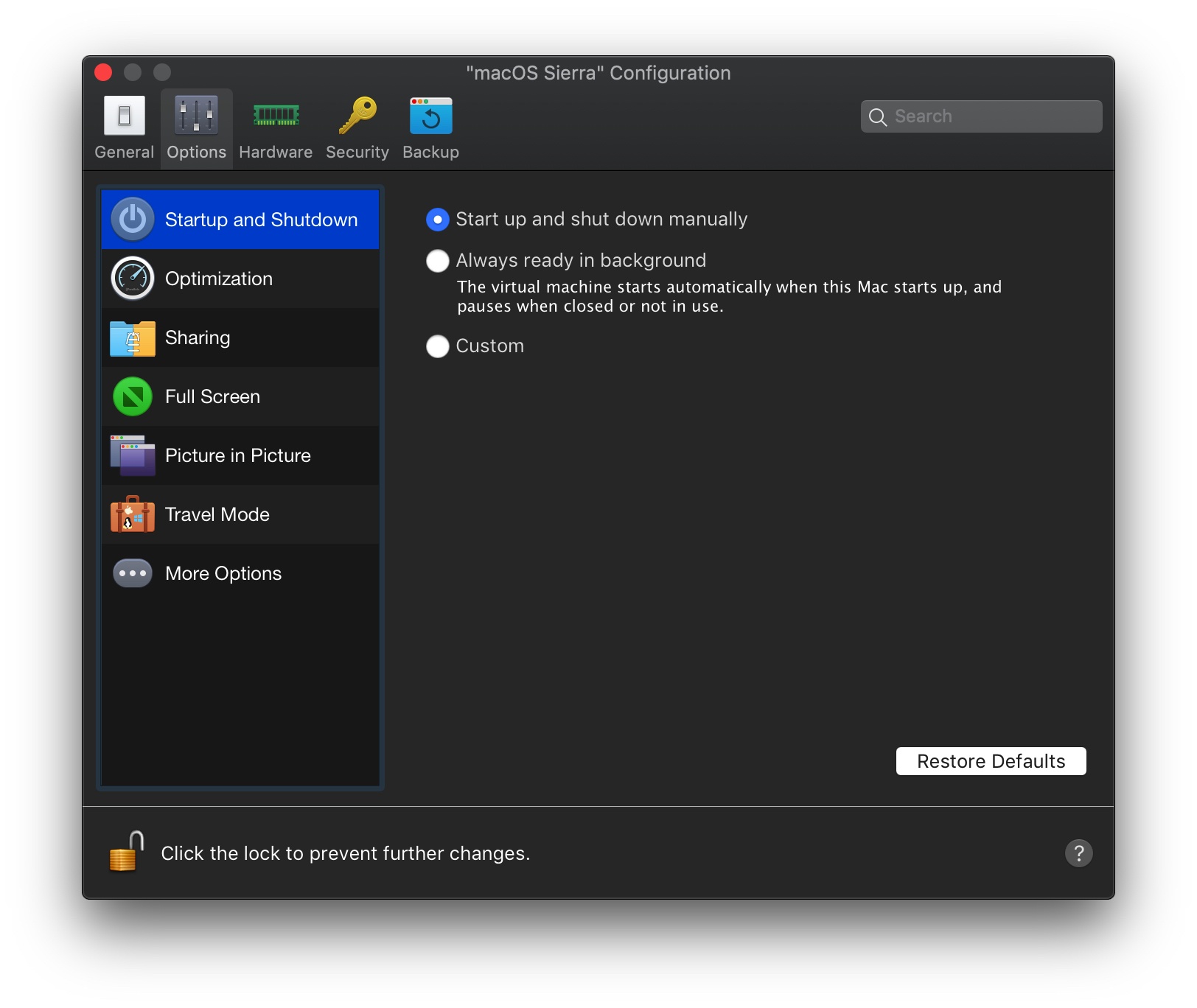Select Sharing in the sidebar list

[x=240, y=337]
